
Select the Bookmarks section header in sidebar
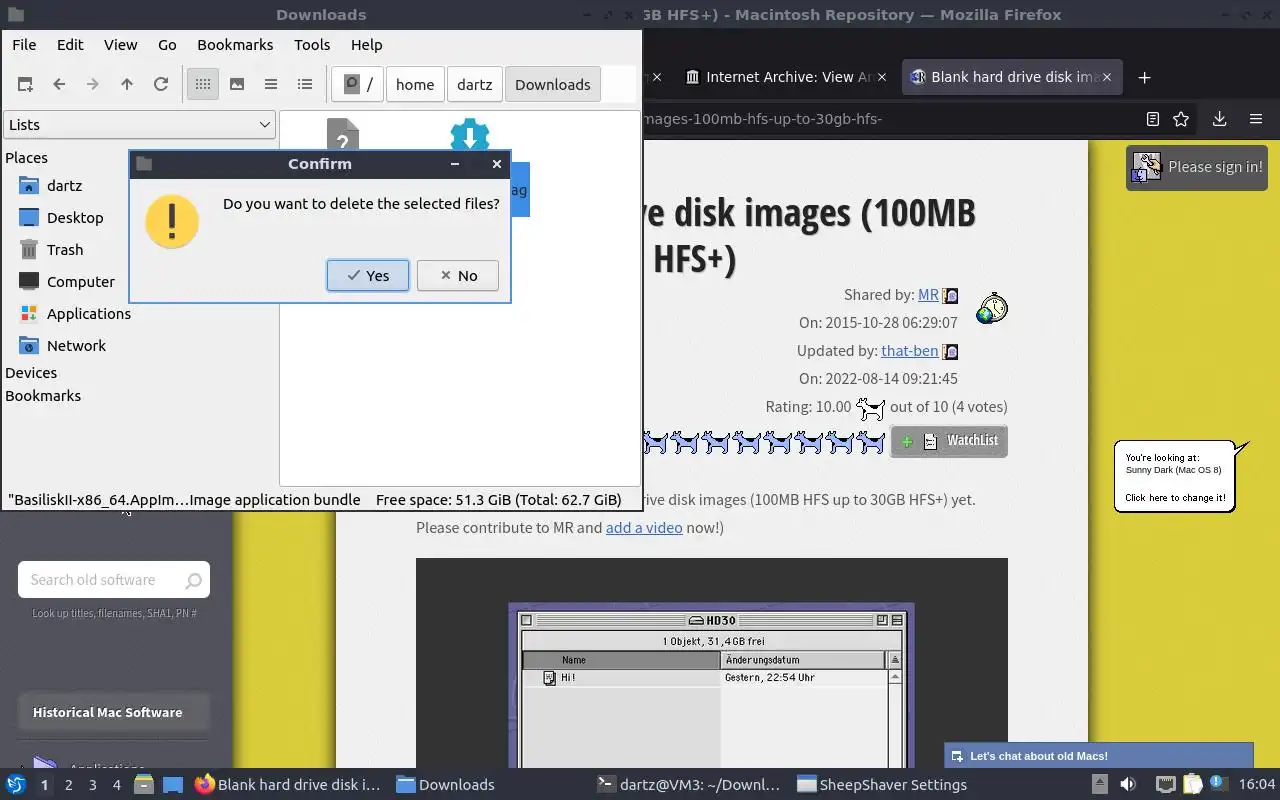43,396
